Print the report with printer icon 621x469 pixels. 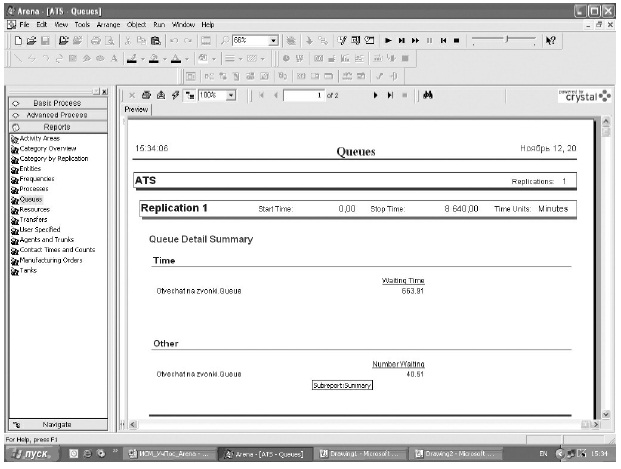(146, 95)
